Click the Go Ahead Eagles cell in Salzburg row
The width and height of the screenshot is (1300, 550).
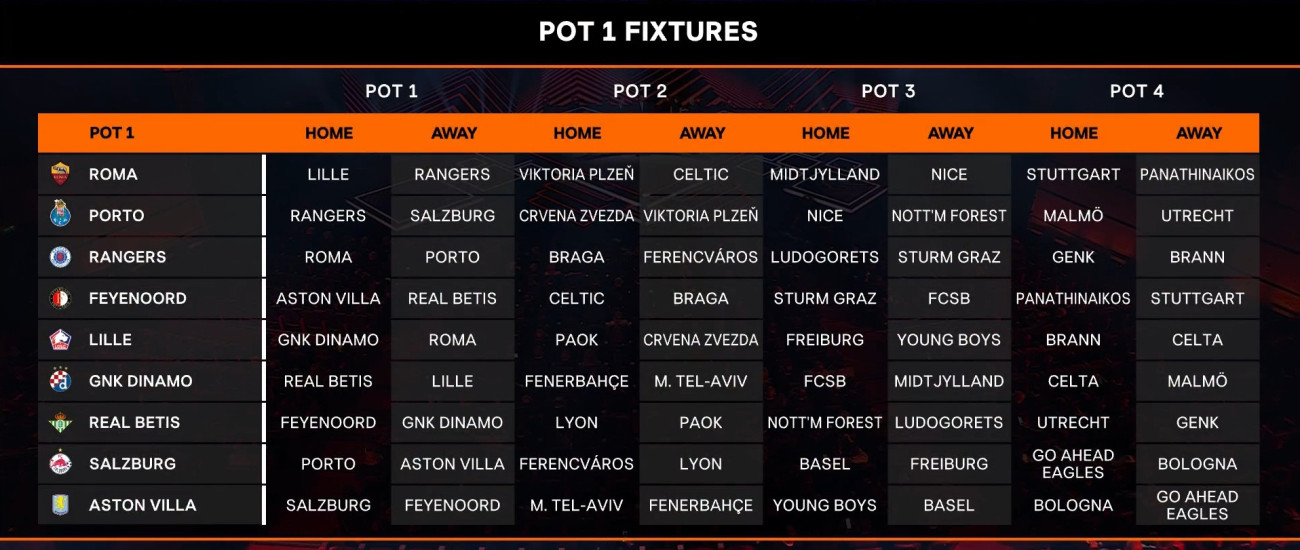(x=1073, y=464)
